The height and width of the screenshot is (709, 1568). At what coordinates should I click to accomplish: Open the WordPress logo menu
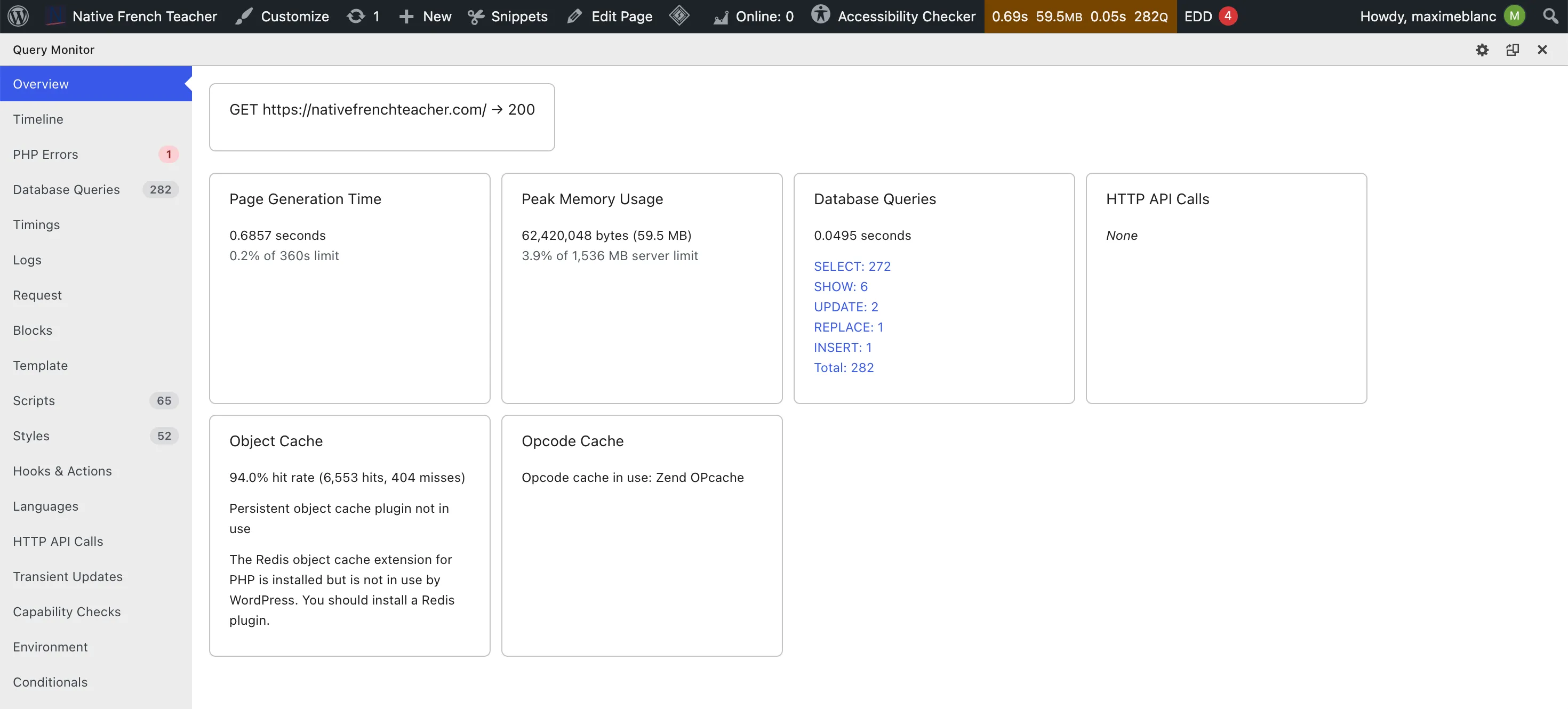(x=18, y=16)
